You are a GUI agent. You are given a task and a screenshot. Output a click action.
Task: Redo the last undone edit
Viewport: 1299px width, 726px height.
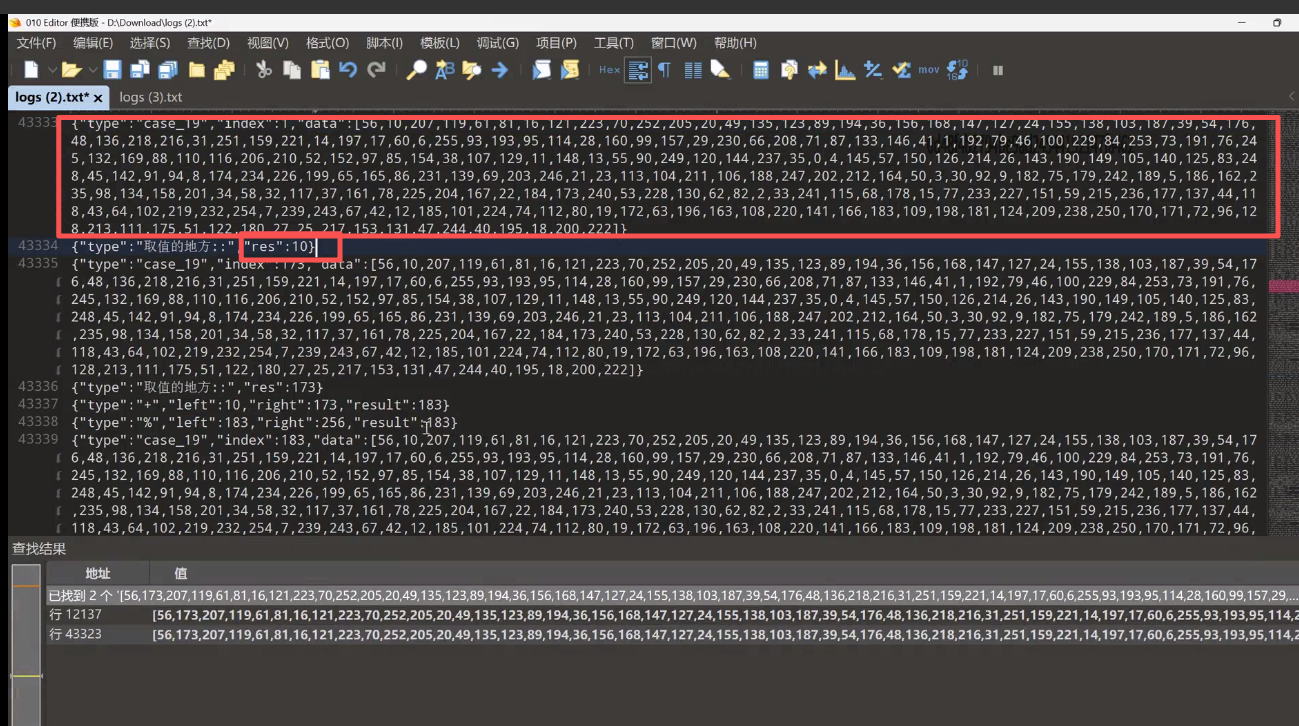[x=376, y=70]
